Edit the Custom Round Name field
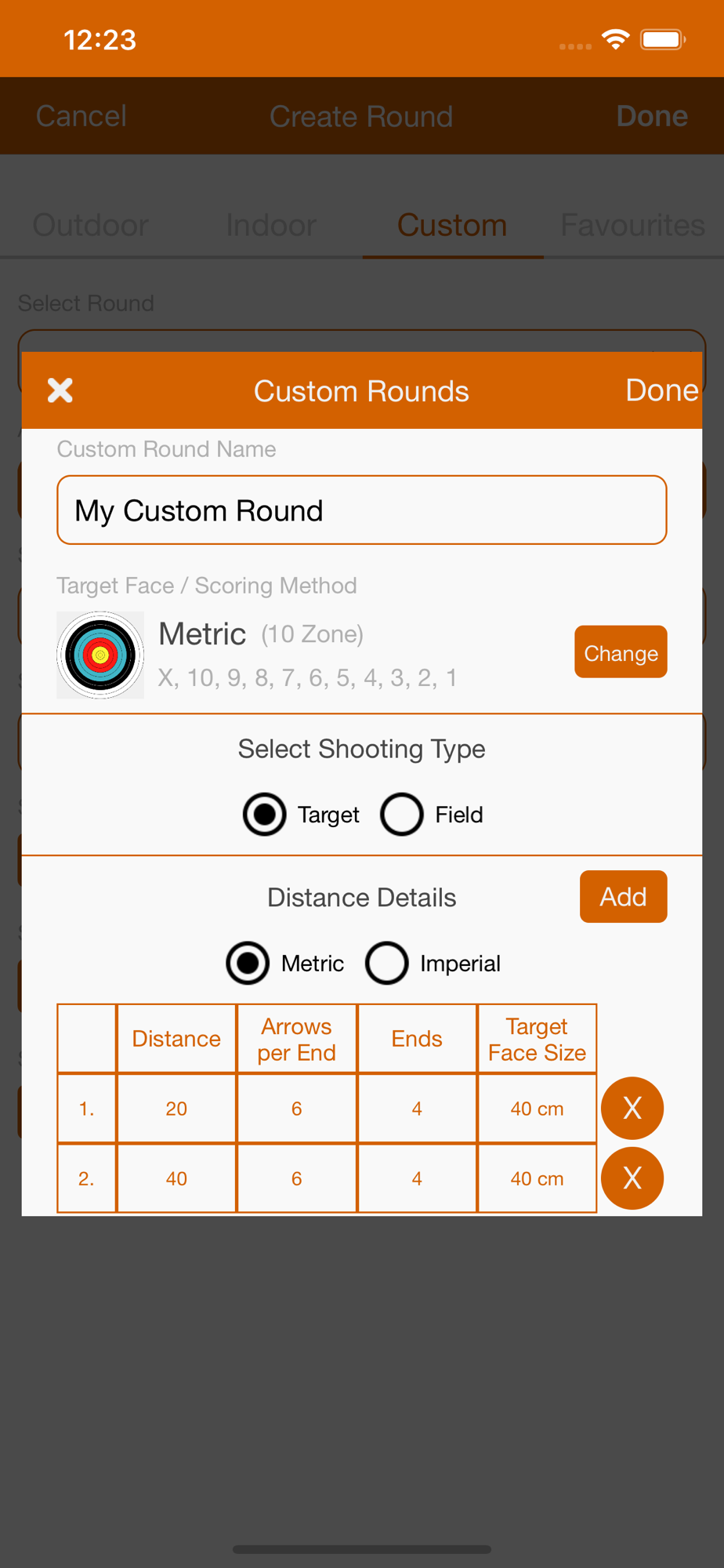The width and height of the screenshot is (724, 1568). click(x=362, y=510)
